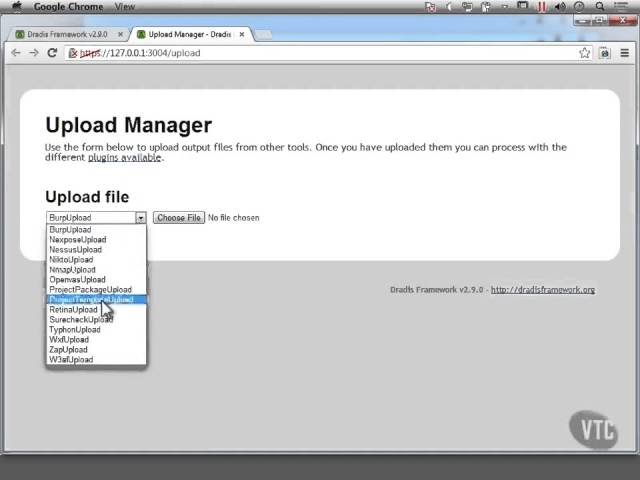Select the highlighted ProjectTemplateUpload option
Screen dimensions: 640x480
coord(96,300)
